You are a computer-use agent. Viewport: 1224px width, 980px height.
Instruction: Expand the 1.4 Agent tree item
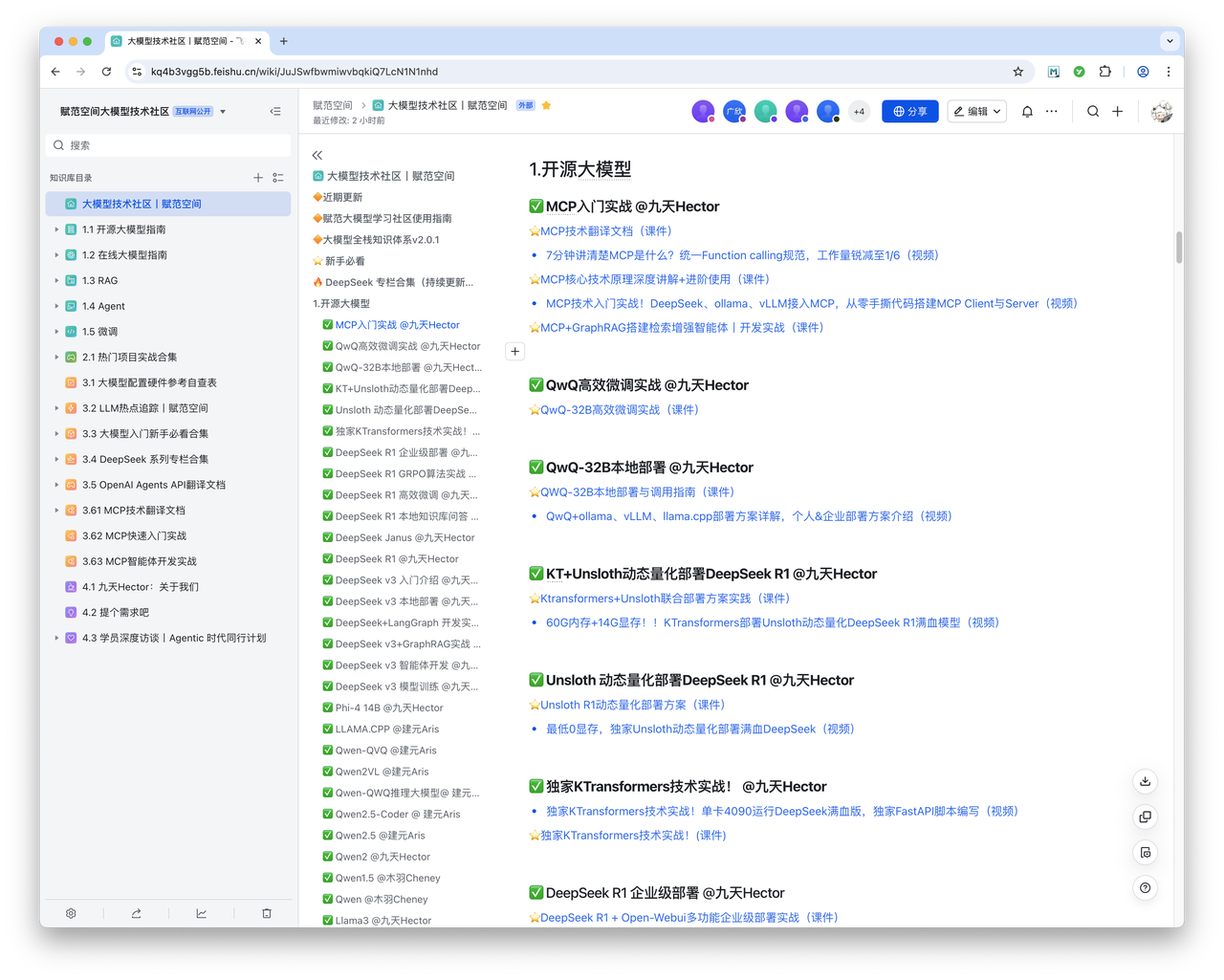click(56, 306)
